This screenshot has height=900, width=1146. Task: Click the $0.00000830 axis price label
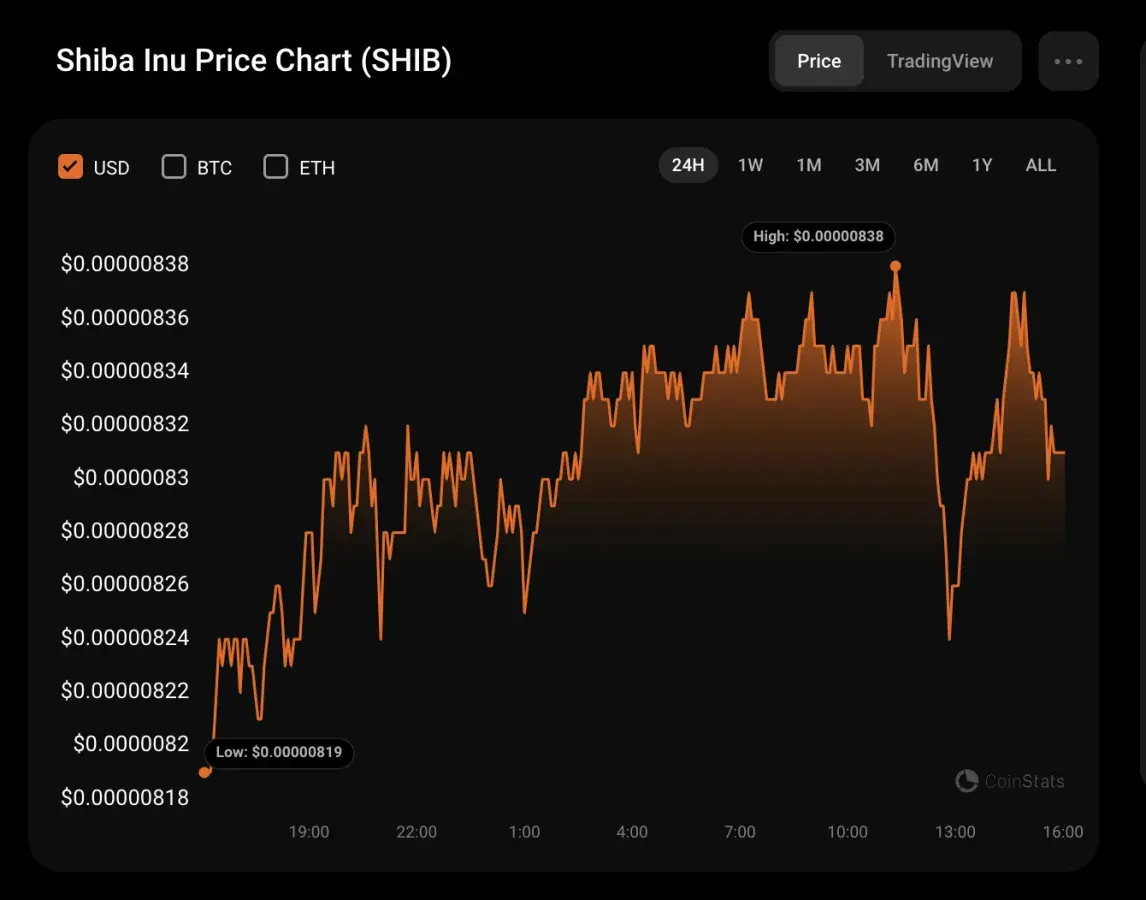click(130, 477)
